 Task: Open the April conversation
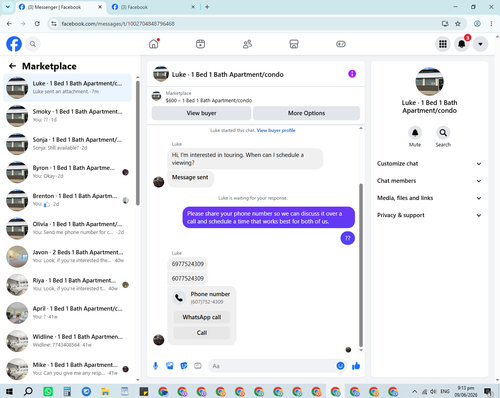[x=68, y=313]
